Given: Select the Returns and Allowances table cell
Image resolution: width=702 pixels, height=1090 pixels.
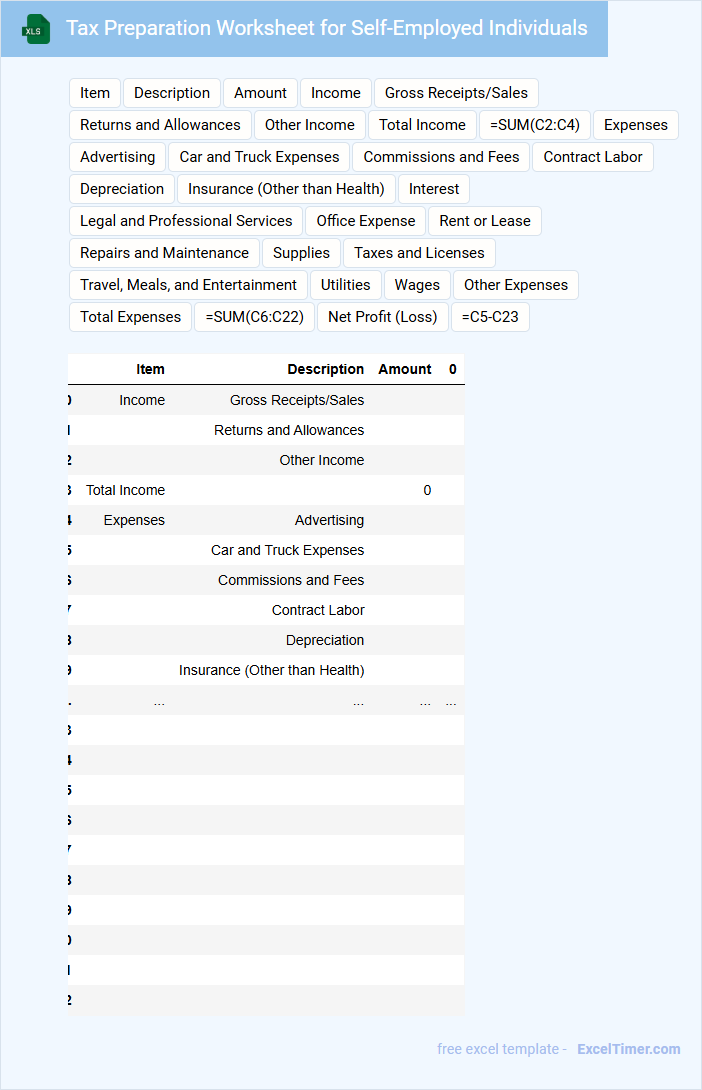Looking at the screenshot, I should [x=289, y=430].
